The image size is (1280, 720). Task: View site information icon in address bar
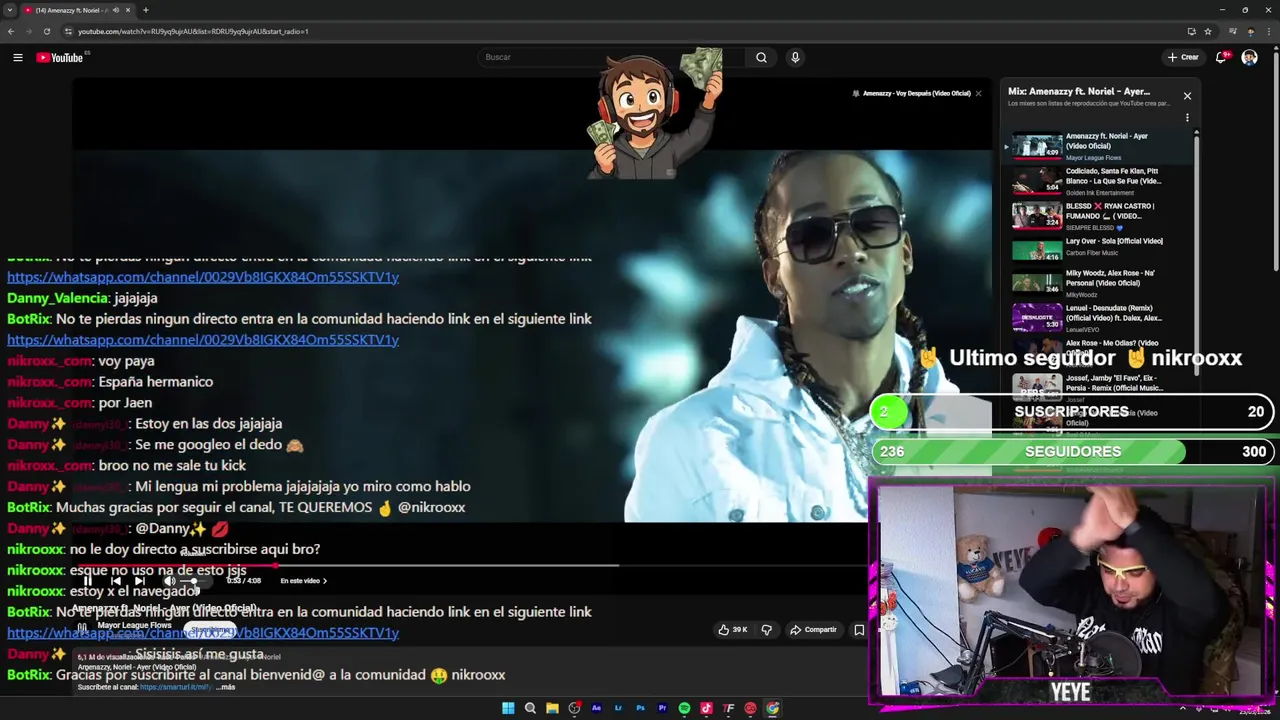coord(68,31)
